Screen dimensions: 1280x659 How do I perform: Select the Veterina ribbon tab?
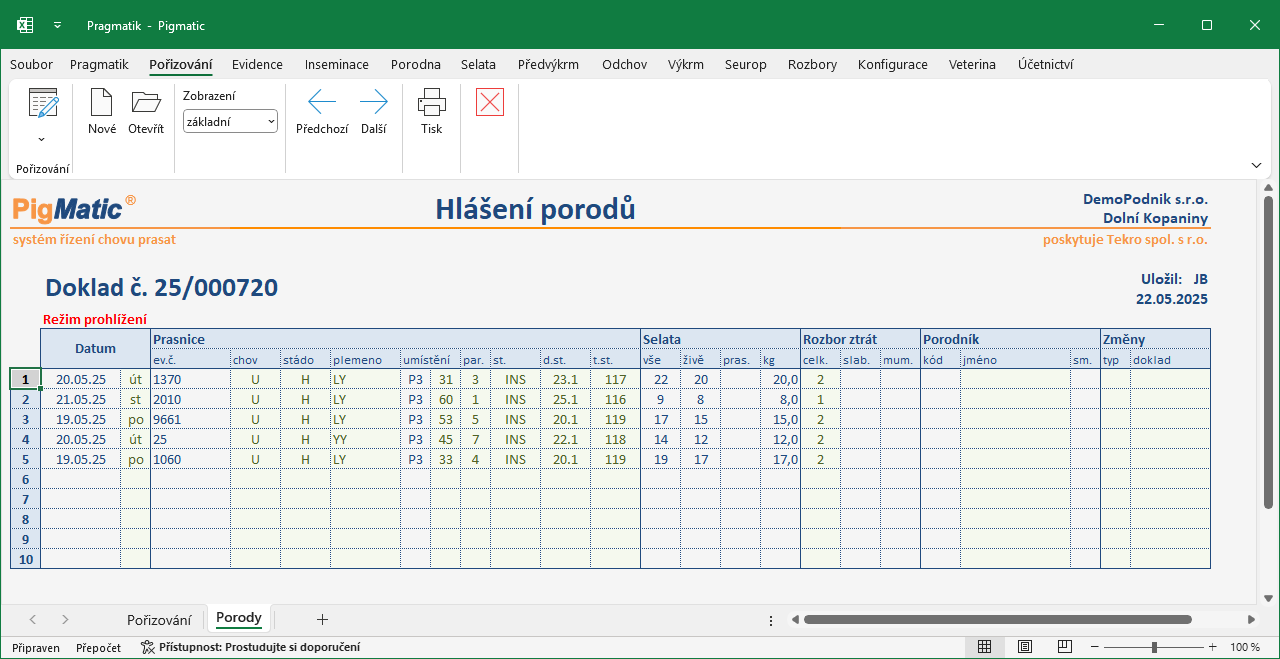972,64
